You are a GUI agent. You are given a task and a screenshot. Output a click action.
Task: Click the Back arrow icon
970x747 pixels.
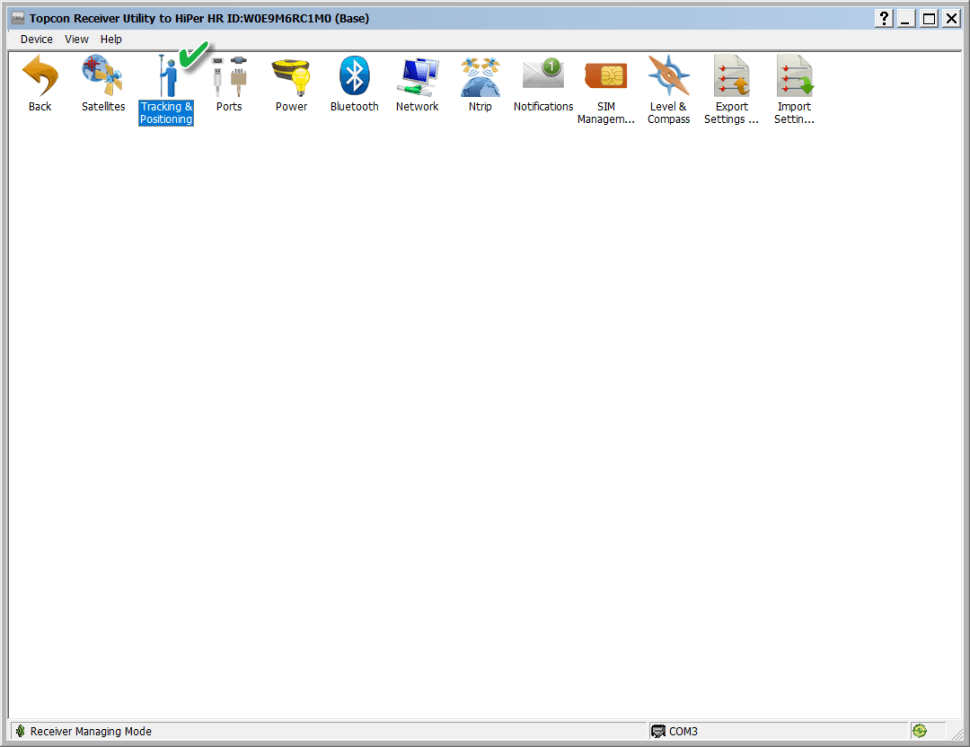click(40, 75)
